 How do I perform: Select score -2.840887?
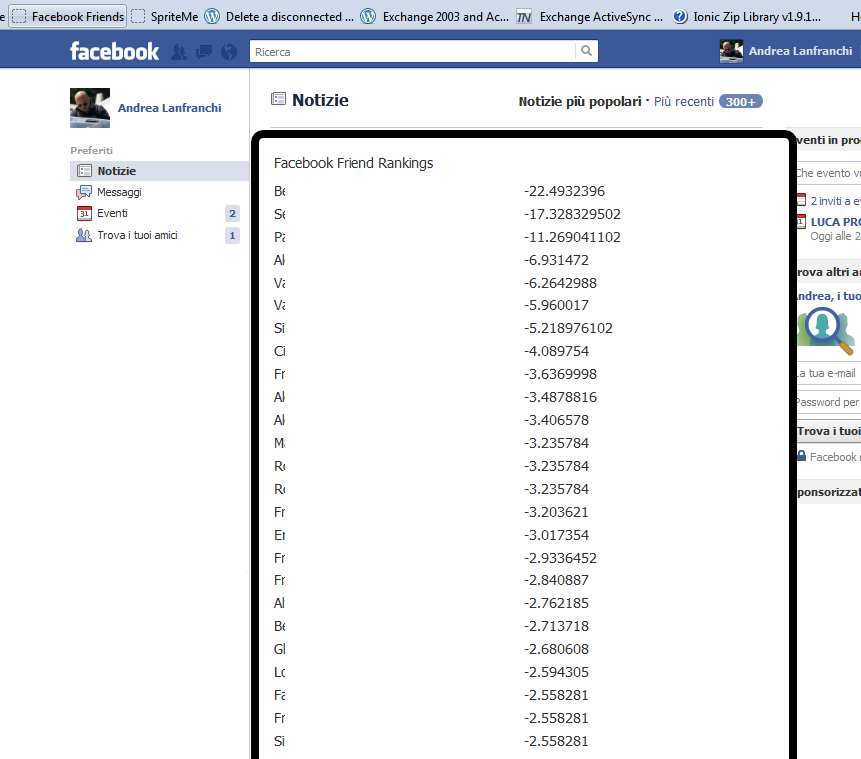point(556,580)
